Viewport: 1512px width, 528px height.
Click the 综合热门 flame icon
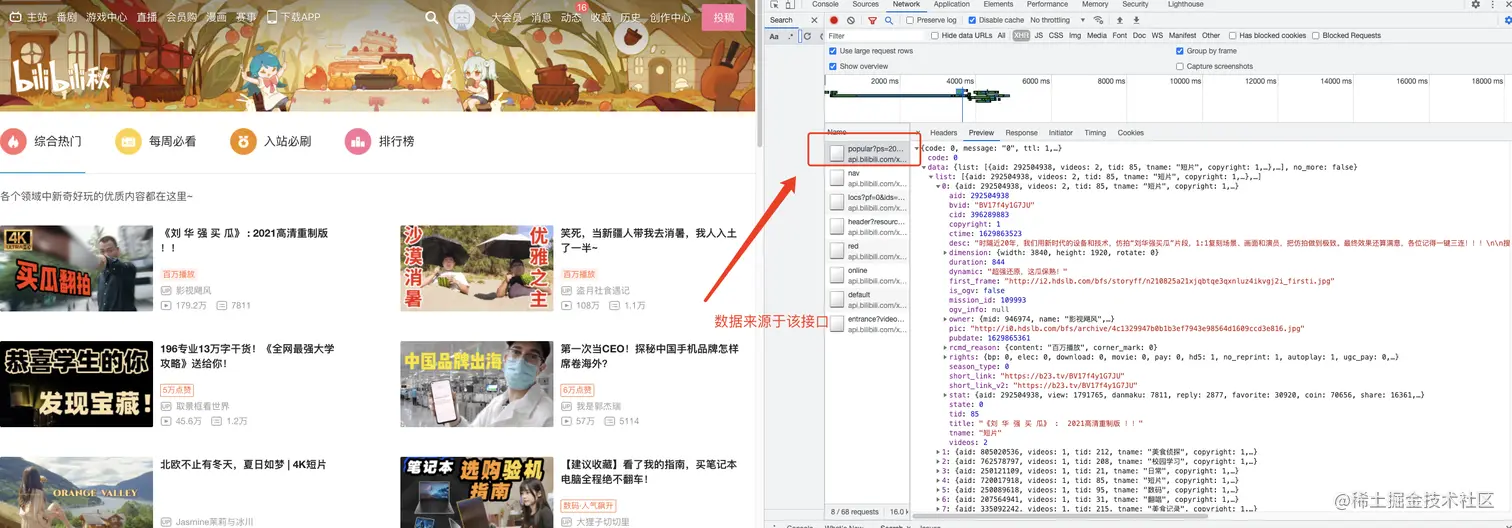tap(13, 142)
